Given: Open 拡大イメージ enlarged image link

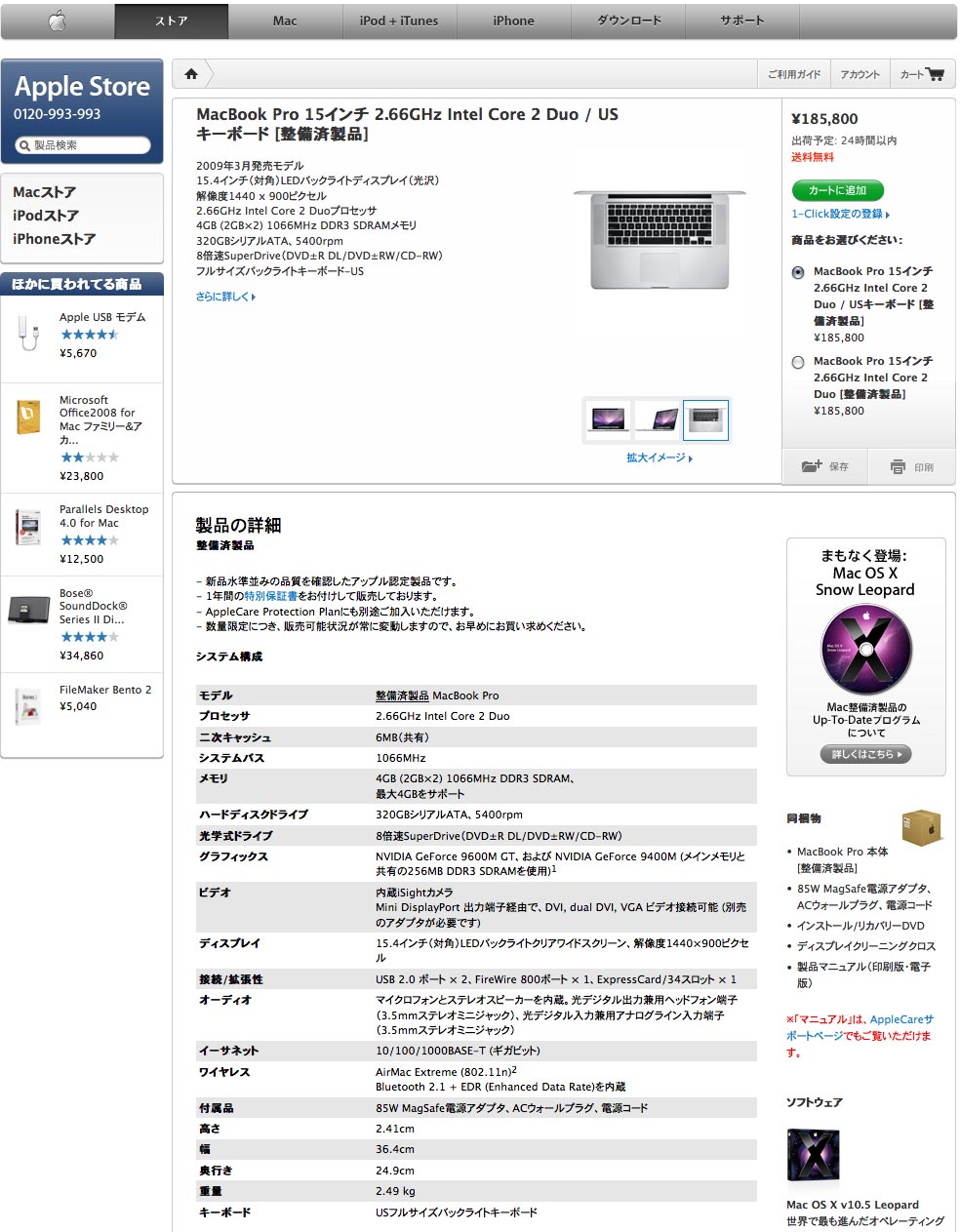Looking at the screenshot, I should pos(660,457).
